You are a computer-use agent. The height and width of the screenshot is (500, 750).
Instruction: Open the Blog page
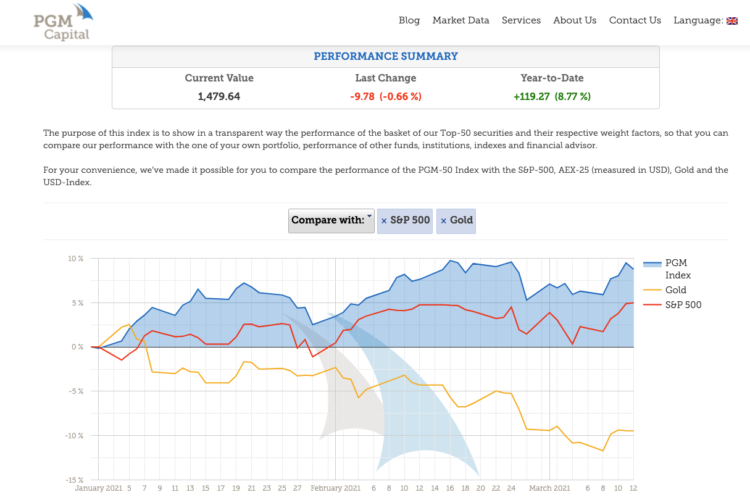click(x=409, y=20)
